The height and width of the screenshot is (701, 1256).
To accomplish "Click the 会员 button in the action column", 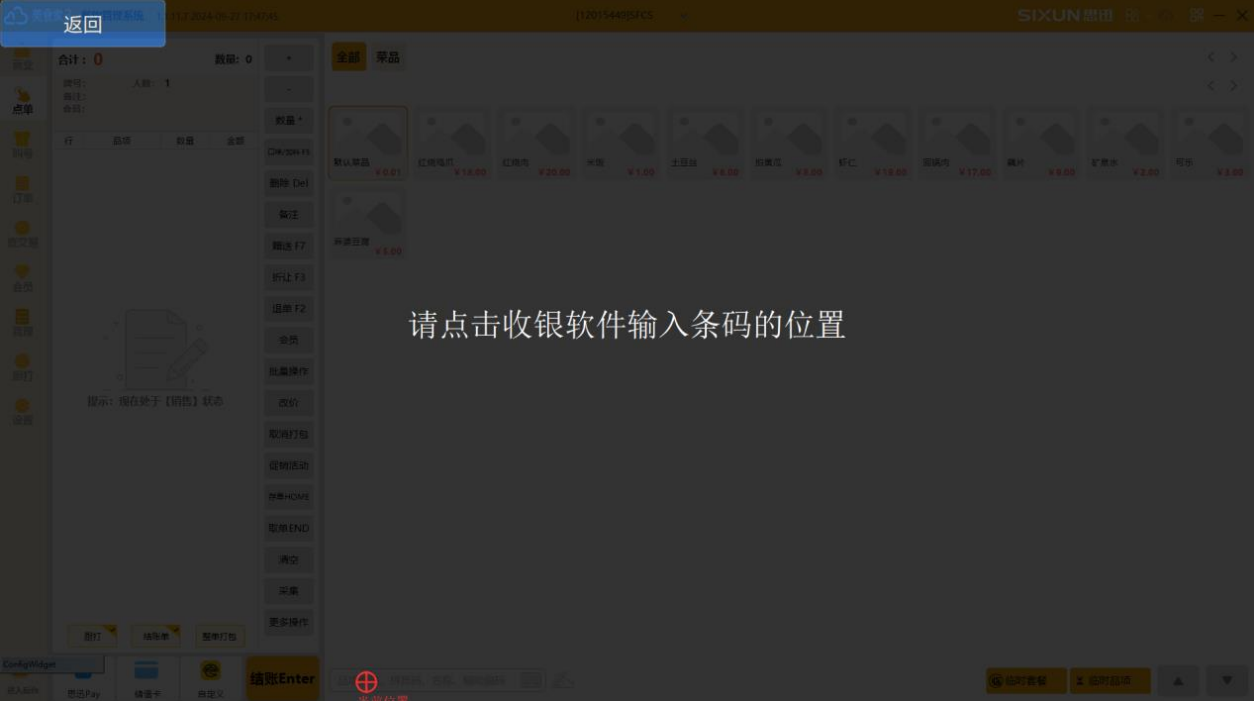I will [289, 340].
